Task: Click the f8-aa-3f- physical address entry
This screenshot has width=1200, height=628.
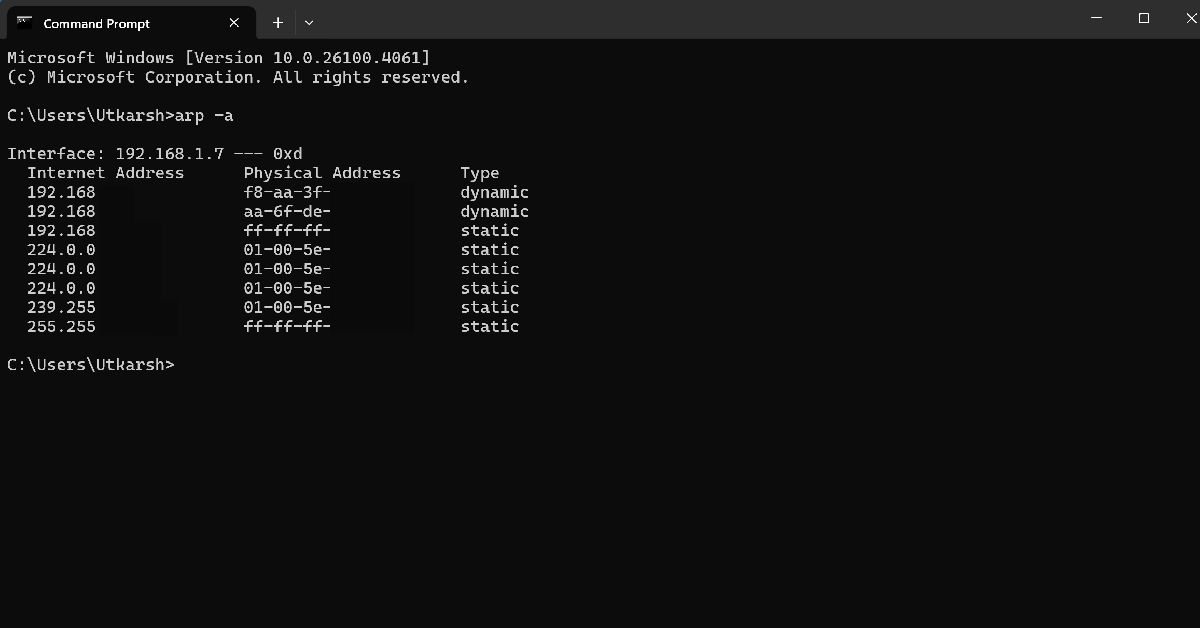Action: coord(287,192)
